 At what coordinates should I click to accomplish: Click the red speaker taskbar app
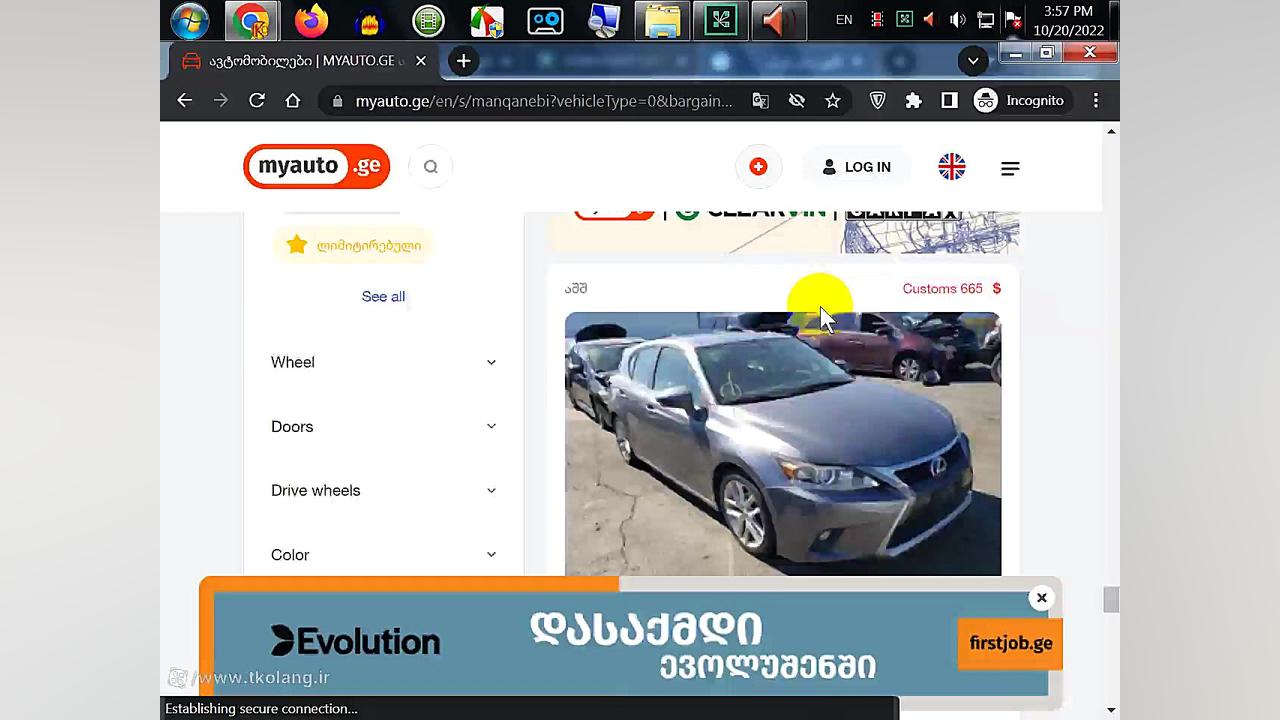778,20
